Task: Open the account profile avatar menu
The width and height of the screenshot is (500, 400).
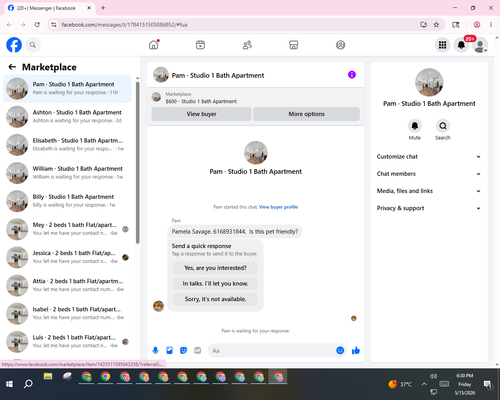Action: click(480, 45)
